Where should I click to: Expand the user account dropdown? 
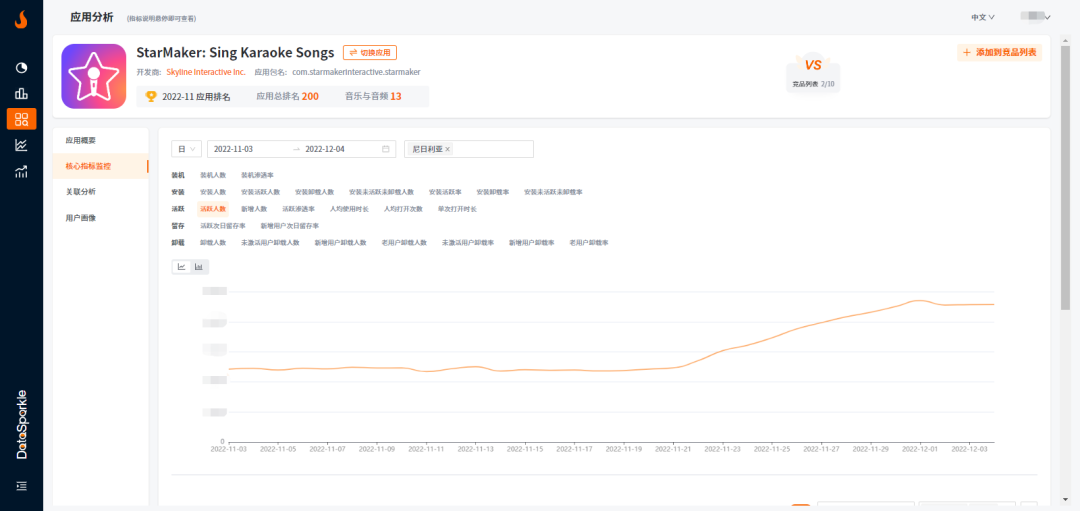[1033, 17]
